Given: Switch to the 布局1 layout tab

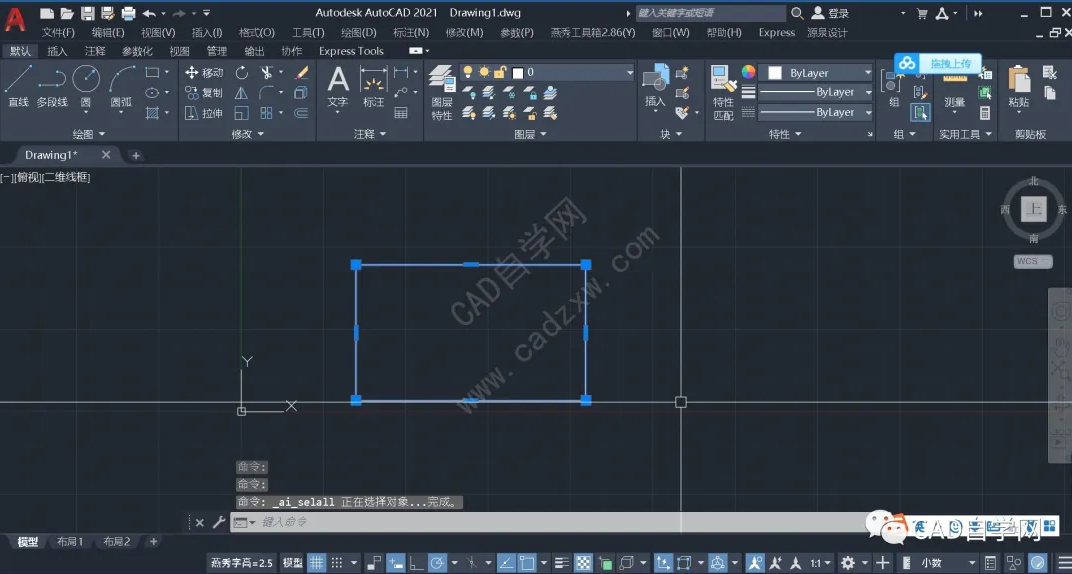Looking at the screenshot, I should tap(68, 542).
